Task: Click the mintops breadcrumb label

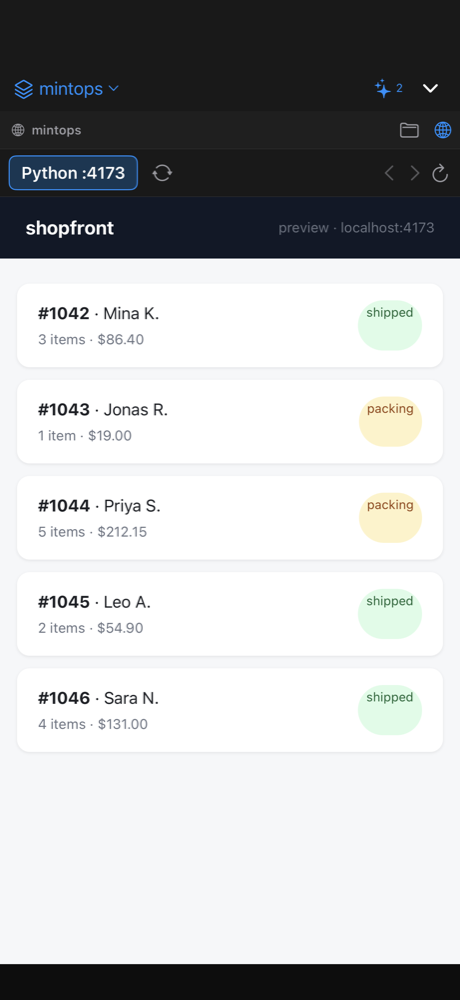Action: pos(57,130)
